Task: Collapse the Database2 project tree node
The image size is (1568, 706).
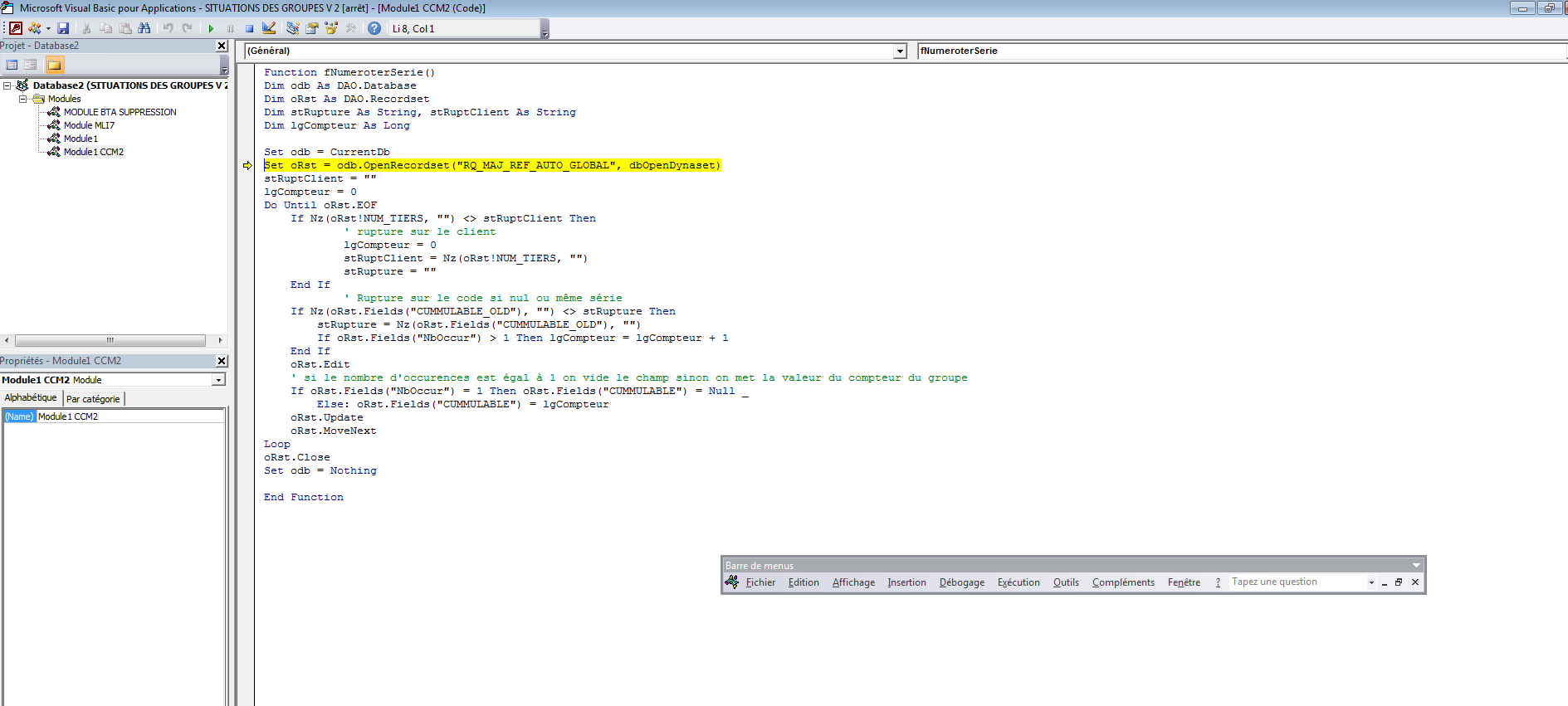Action: [7, 85]
